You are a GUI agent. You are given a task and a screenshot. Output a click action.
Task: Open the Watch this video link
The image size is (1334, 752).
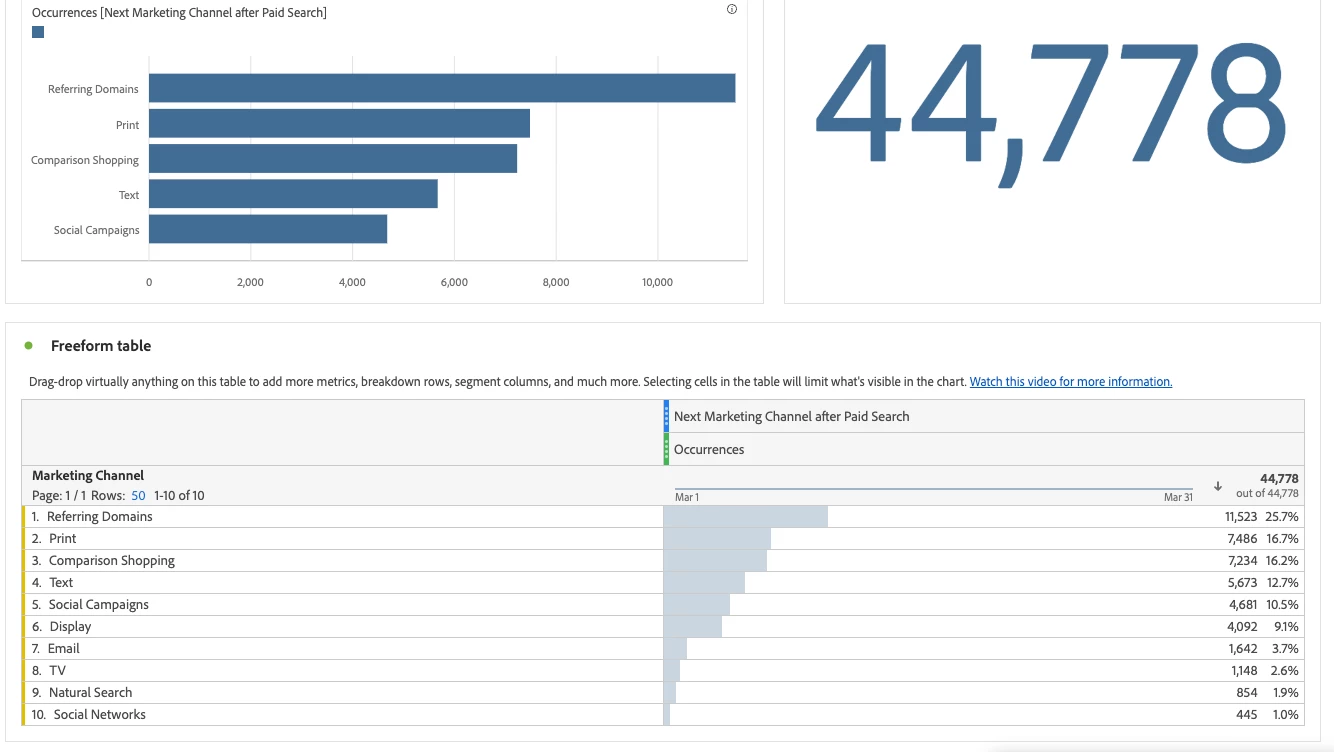1071,381
